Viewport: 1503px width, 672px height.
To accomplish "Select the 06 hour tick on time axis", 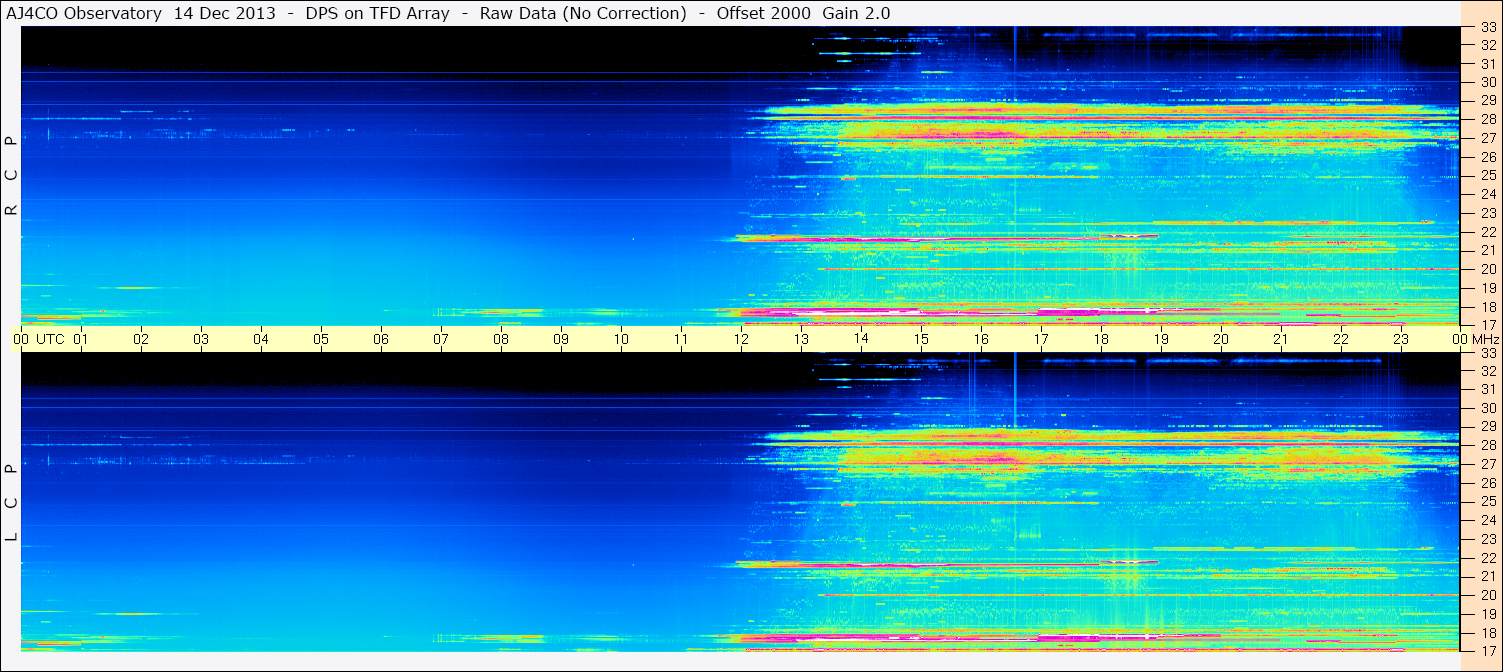I will [381, 339].
